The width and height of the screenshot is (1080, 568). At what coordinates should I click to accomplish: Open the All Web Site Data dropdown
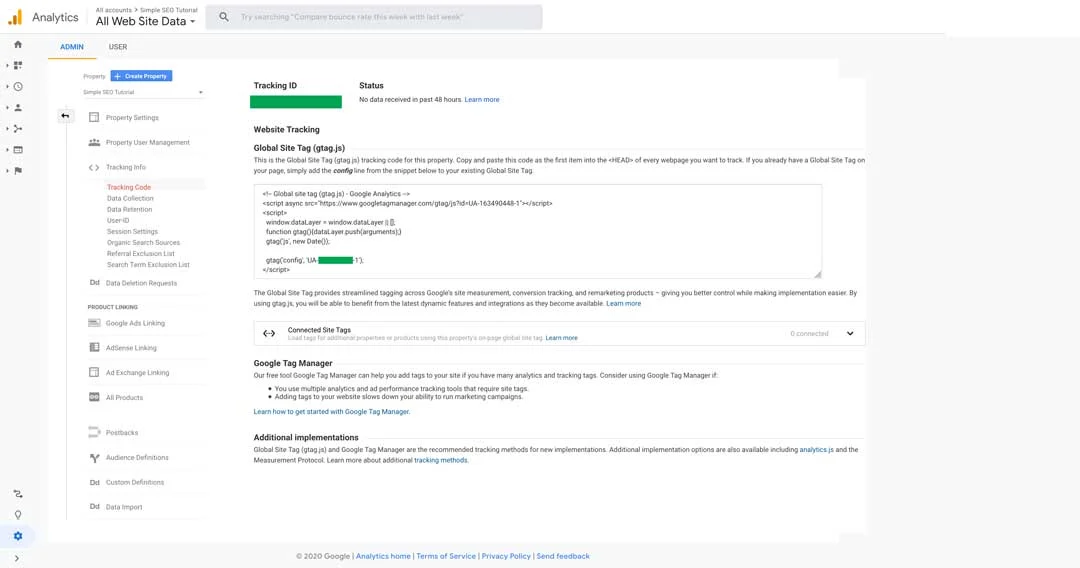tap(145, 21)
